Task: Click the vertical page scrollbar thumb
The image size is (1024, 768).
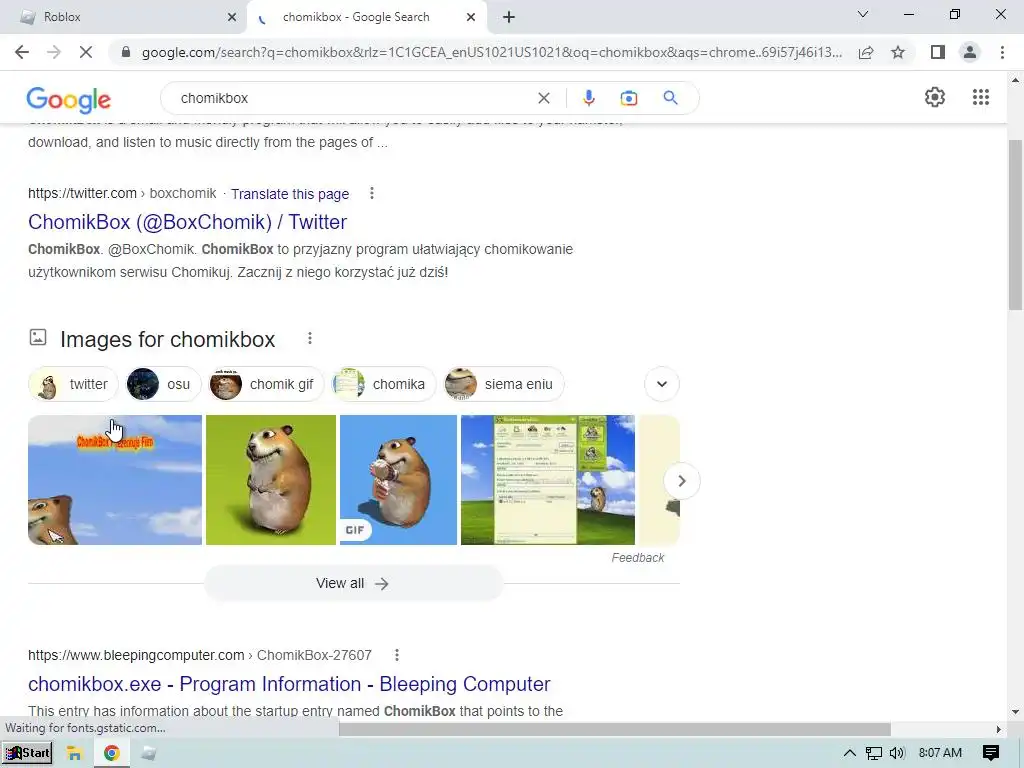Action: pos(1015,225)
